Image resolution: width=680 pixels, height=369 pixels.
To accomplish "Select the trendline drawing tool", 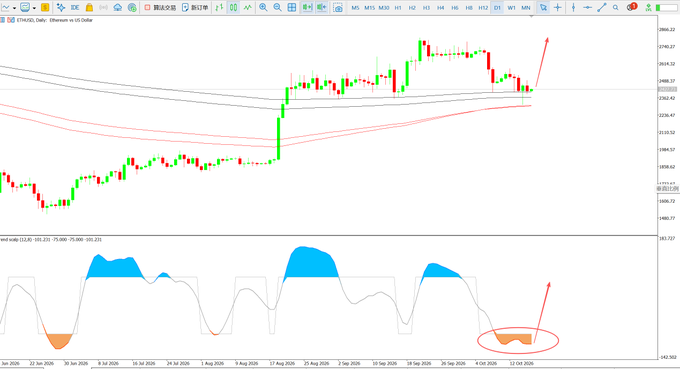I will tap(602, 7).
